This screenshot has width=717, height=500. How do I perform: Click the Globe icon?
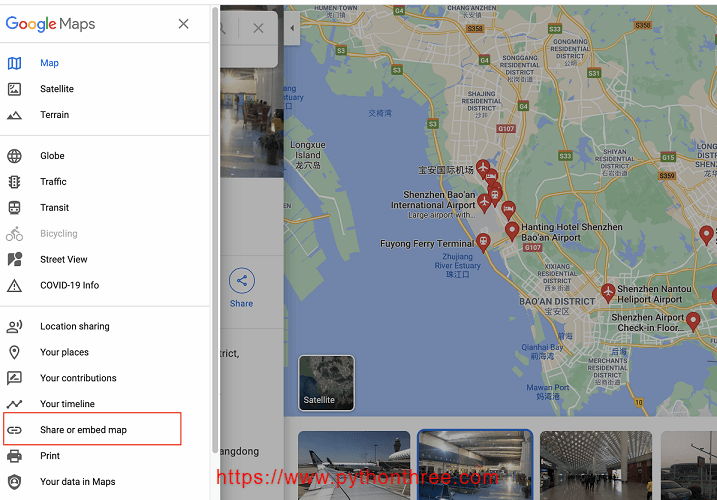coord(14,156)
